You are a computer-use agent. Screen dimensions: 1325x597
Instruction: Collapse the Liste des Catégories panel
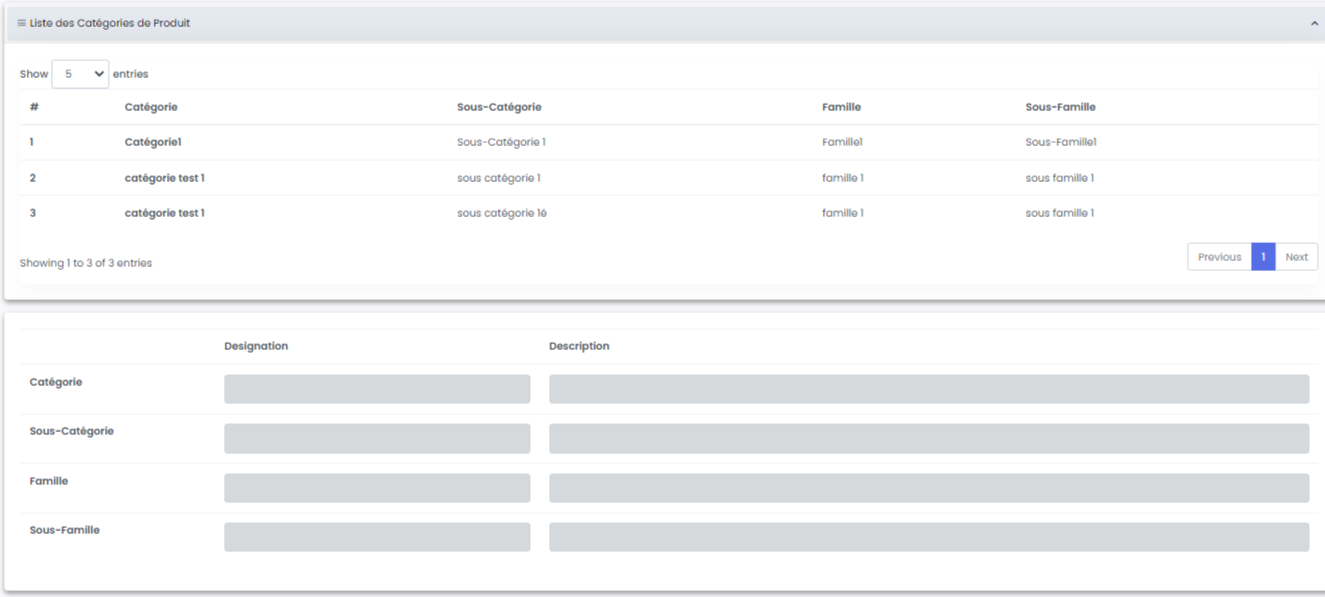pos(1314,24)
